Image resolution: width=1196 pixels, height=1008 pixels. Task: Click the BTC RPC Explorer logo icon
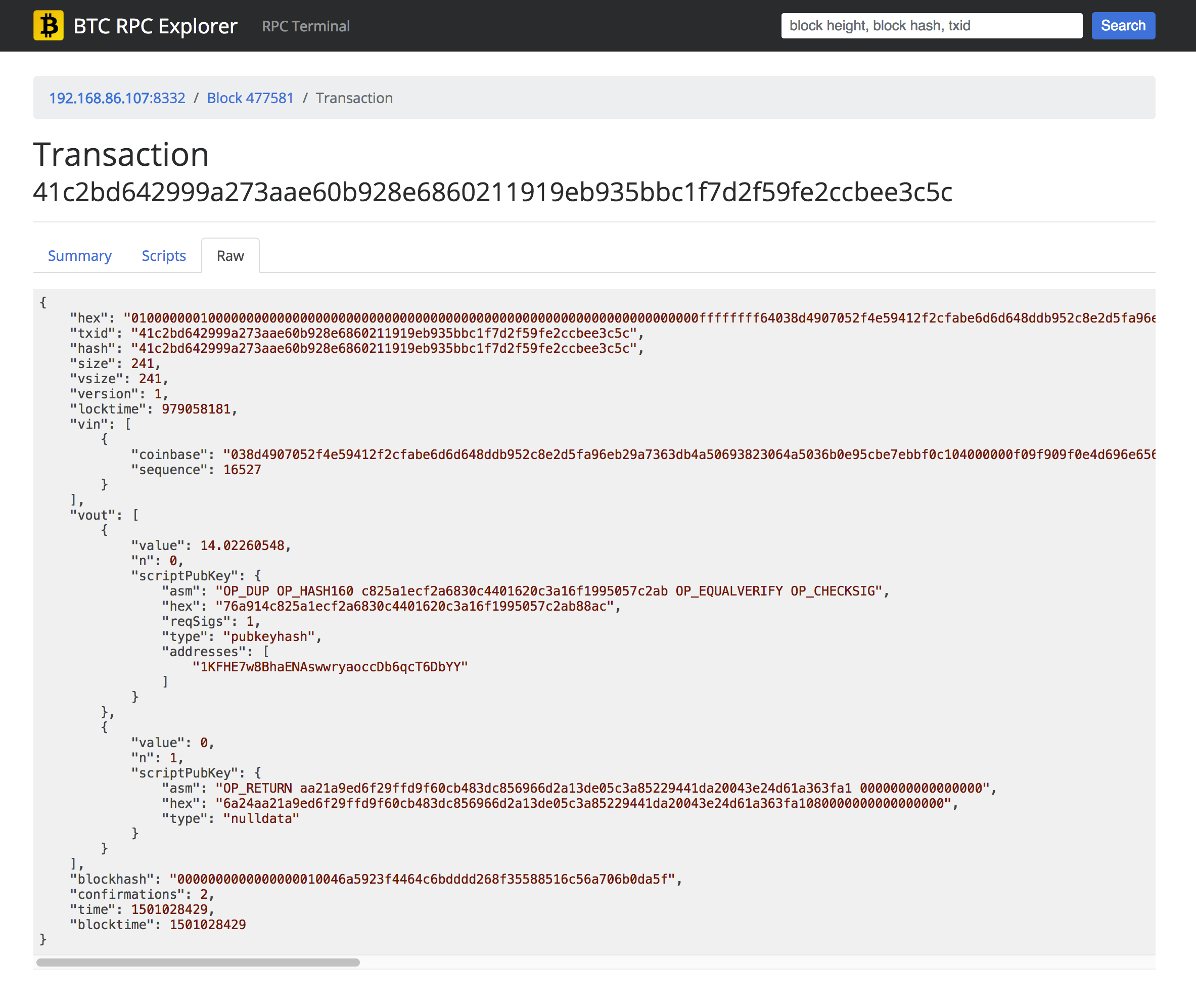(x=50, y=26)
